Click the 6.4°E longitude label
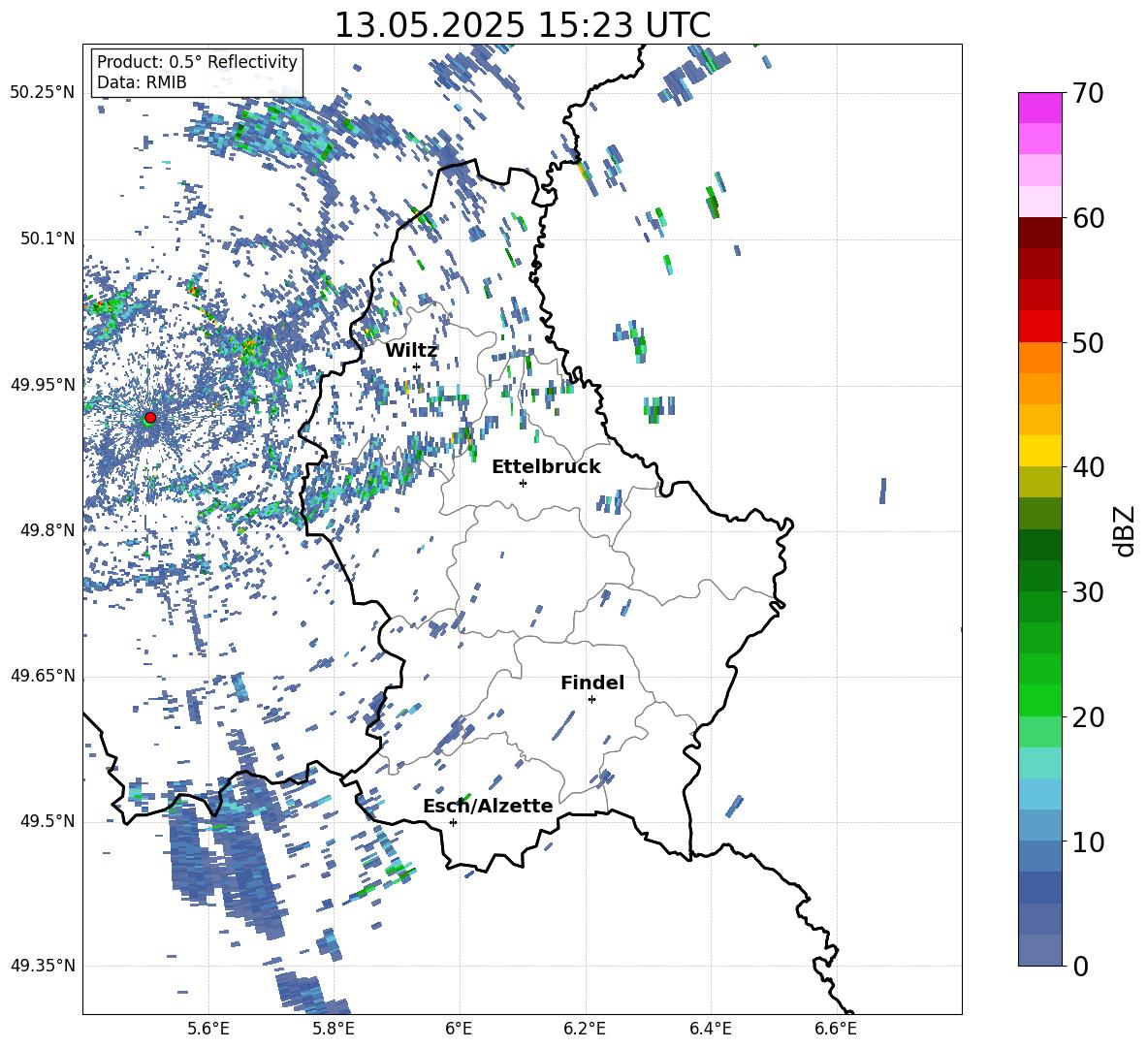Screen dimensions: 1148x1048 point(710,1029)
